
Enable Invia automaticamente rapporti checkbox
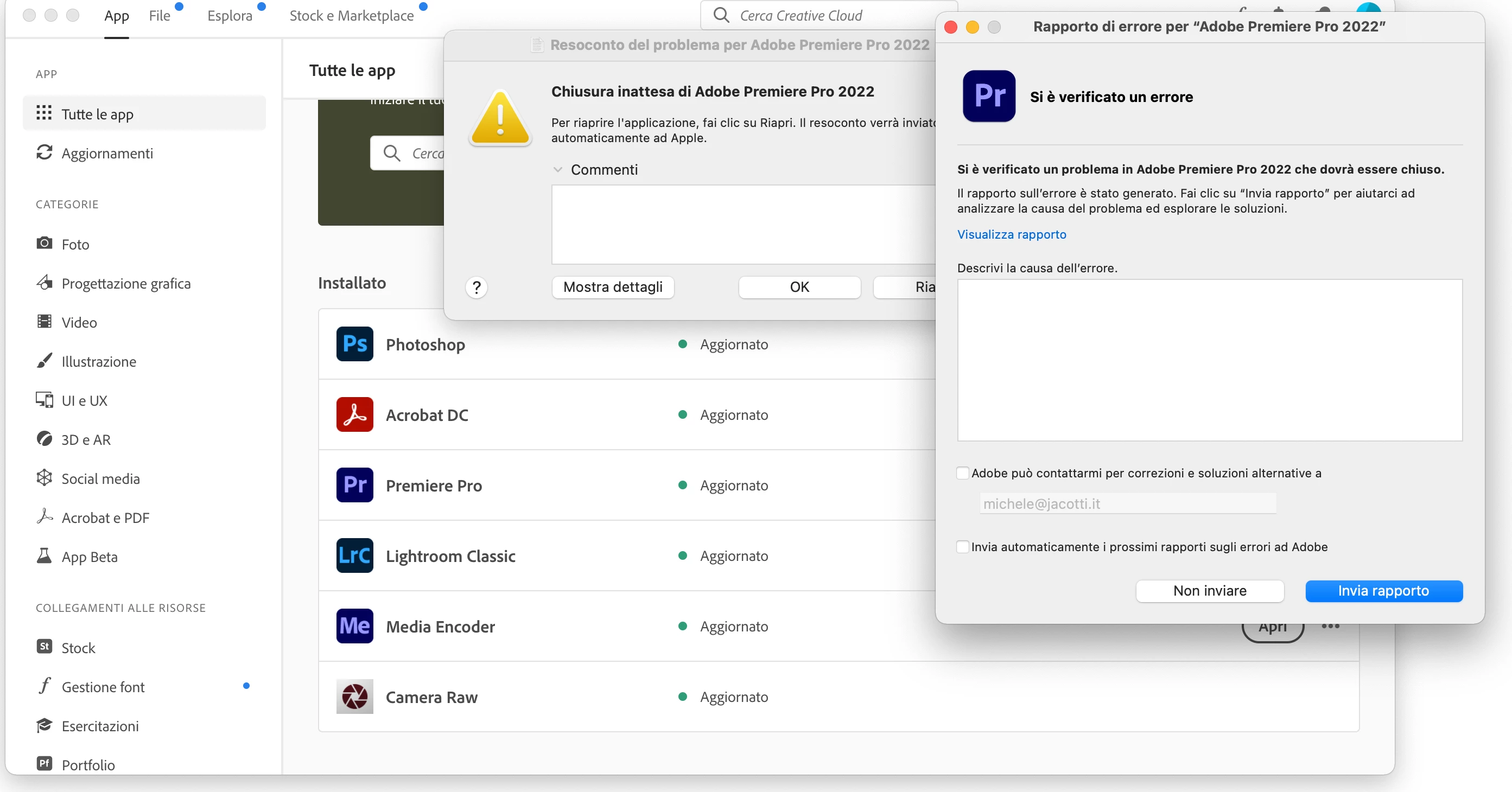(963, 547)
